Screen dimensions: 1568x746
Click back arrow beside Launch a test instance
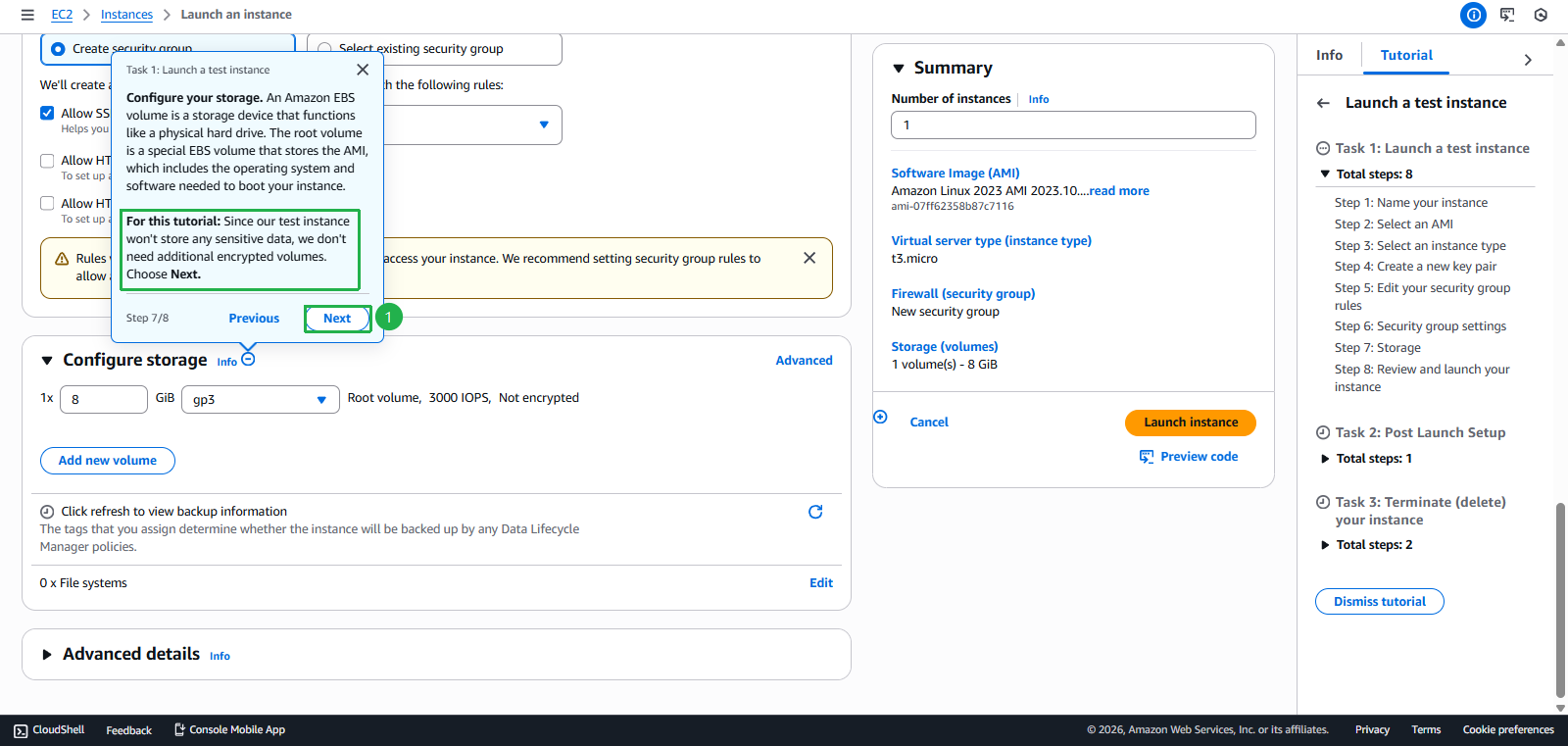1323,103
